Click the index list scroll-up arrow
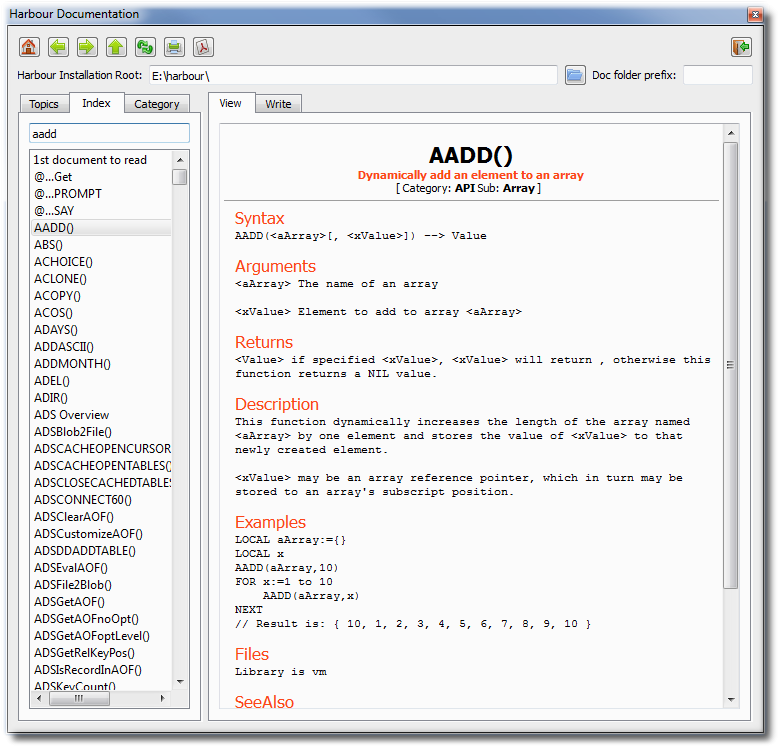Screen dimensions: 783x752 [180, 160]
